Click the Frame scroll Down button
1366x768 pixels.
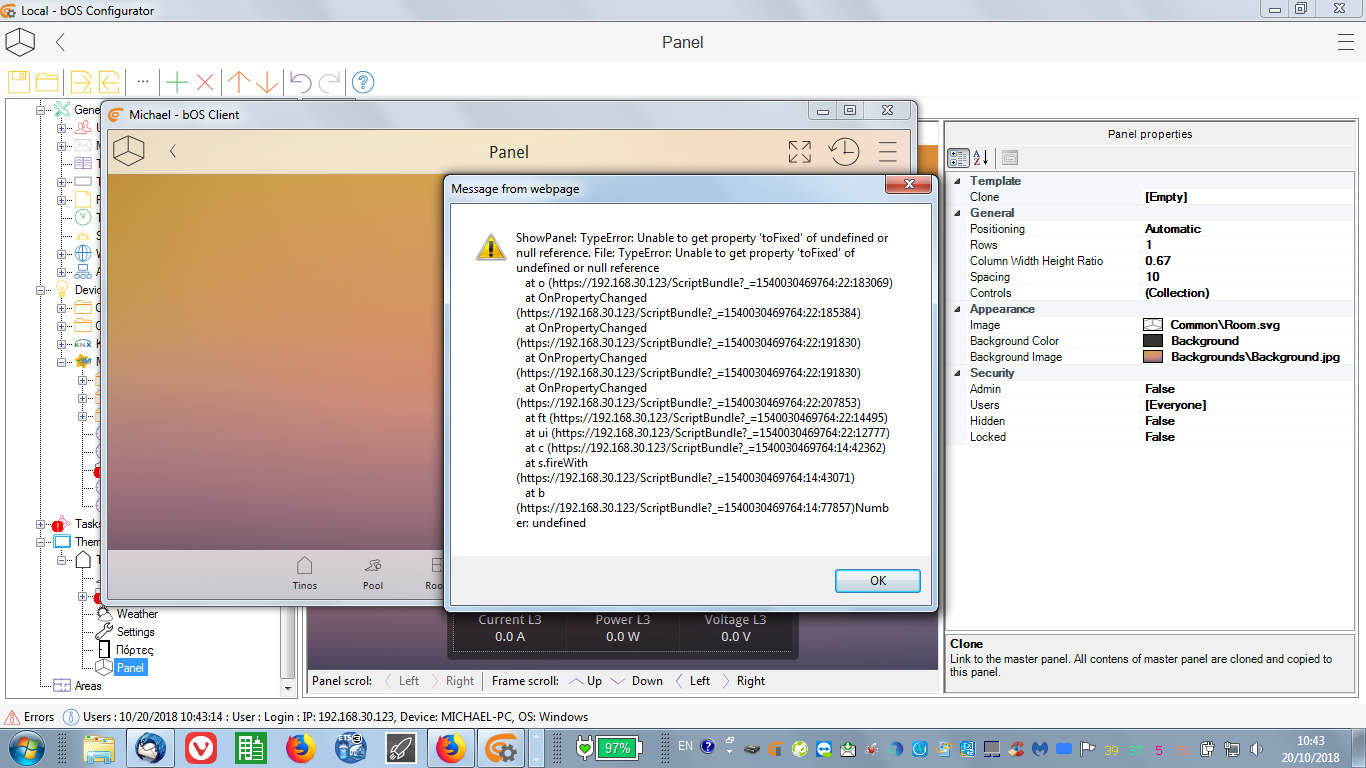point(637,681)
